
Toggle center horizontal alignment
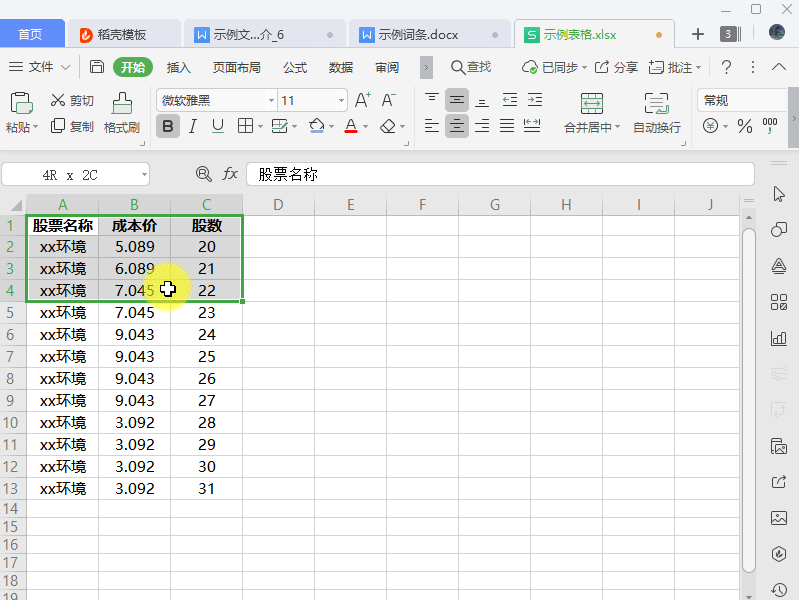(457, 127)
